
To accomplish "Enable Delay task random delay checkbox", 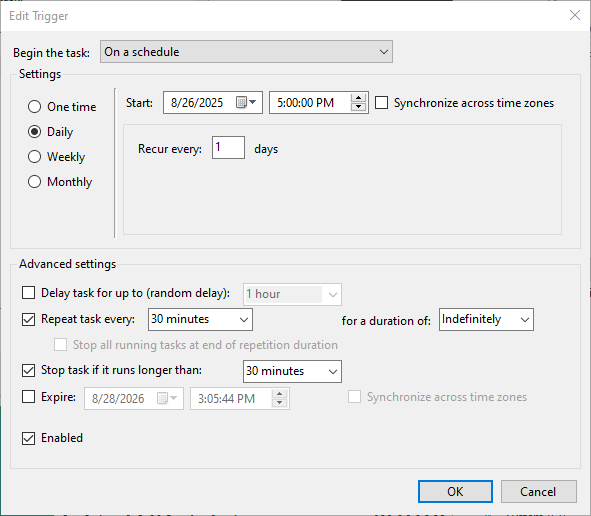I will point(29,292).
